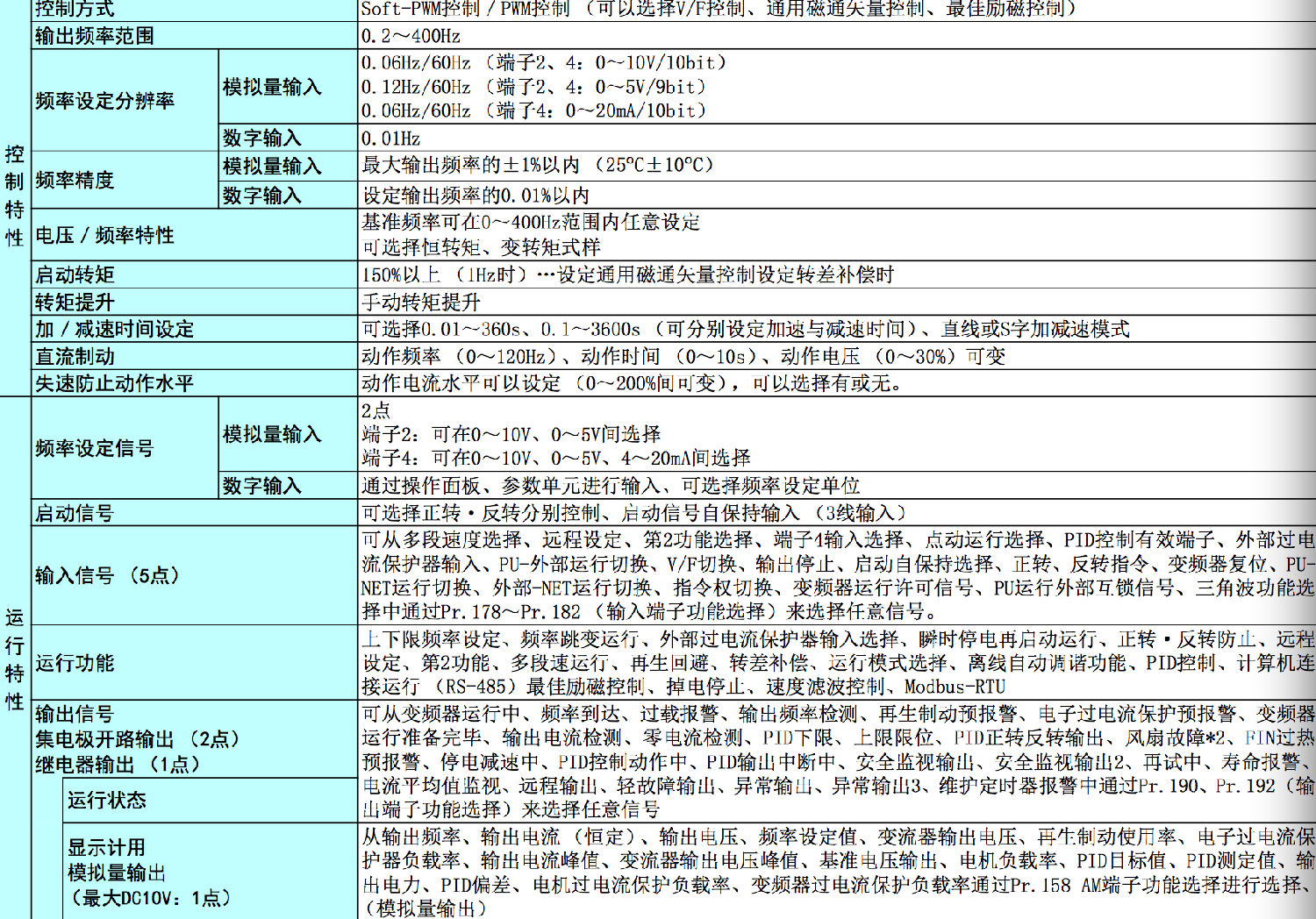
Task: Select 最大输出频率的±1%以内 text
Action: pos(471,165)
